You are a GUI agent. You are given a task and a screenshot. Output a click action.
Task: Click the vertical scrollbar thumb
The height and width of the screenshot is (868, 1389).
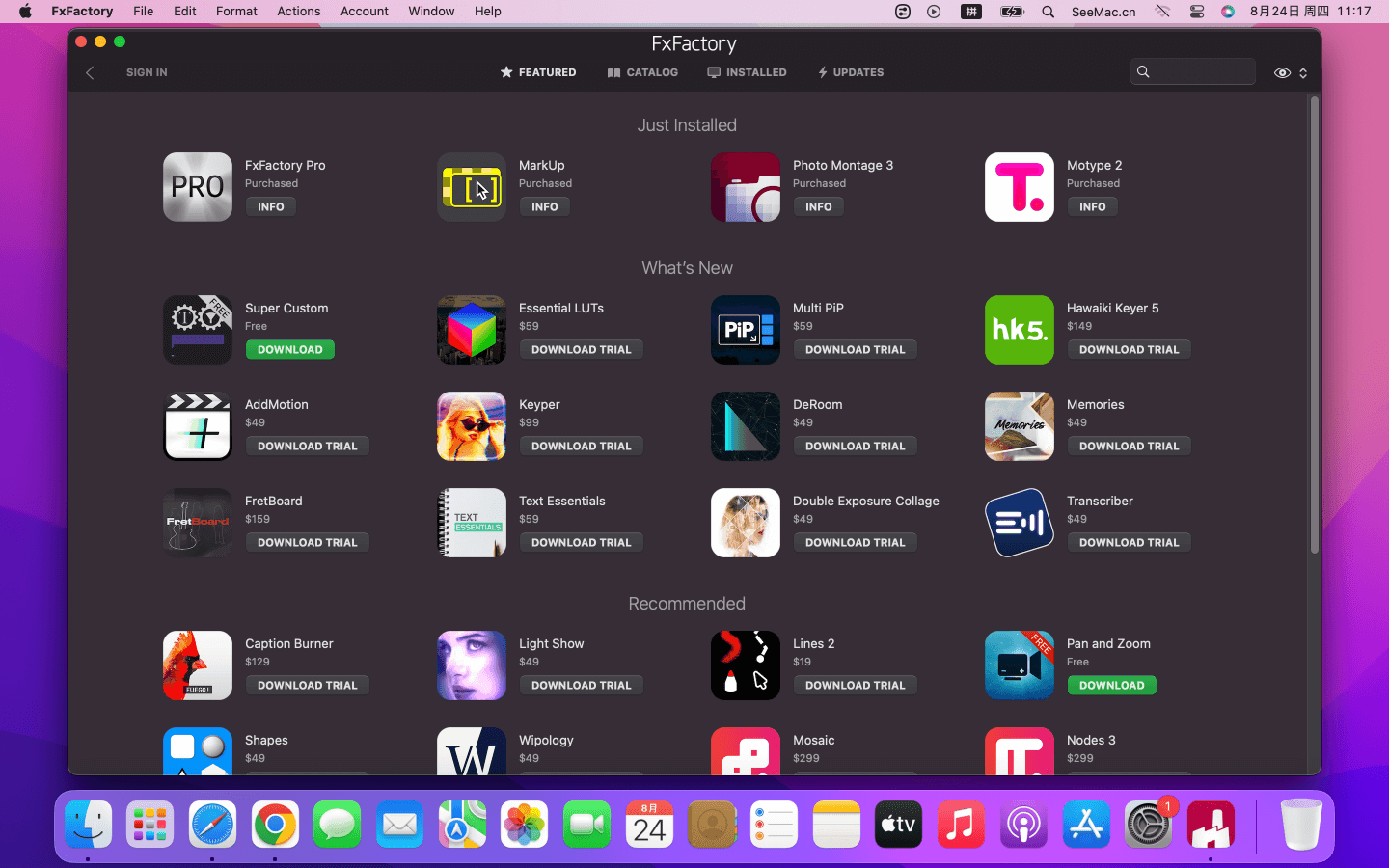coord(1314,325)
